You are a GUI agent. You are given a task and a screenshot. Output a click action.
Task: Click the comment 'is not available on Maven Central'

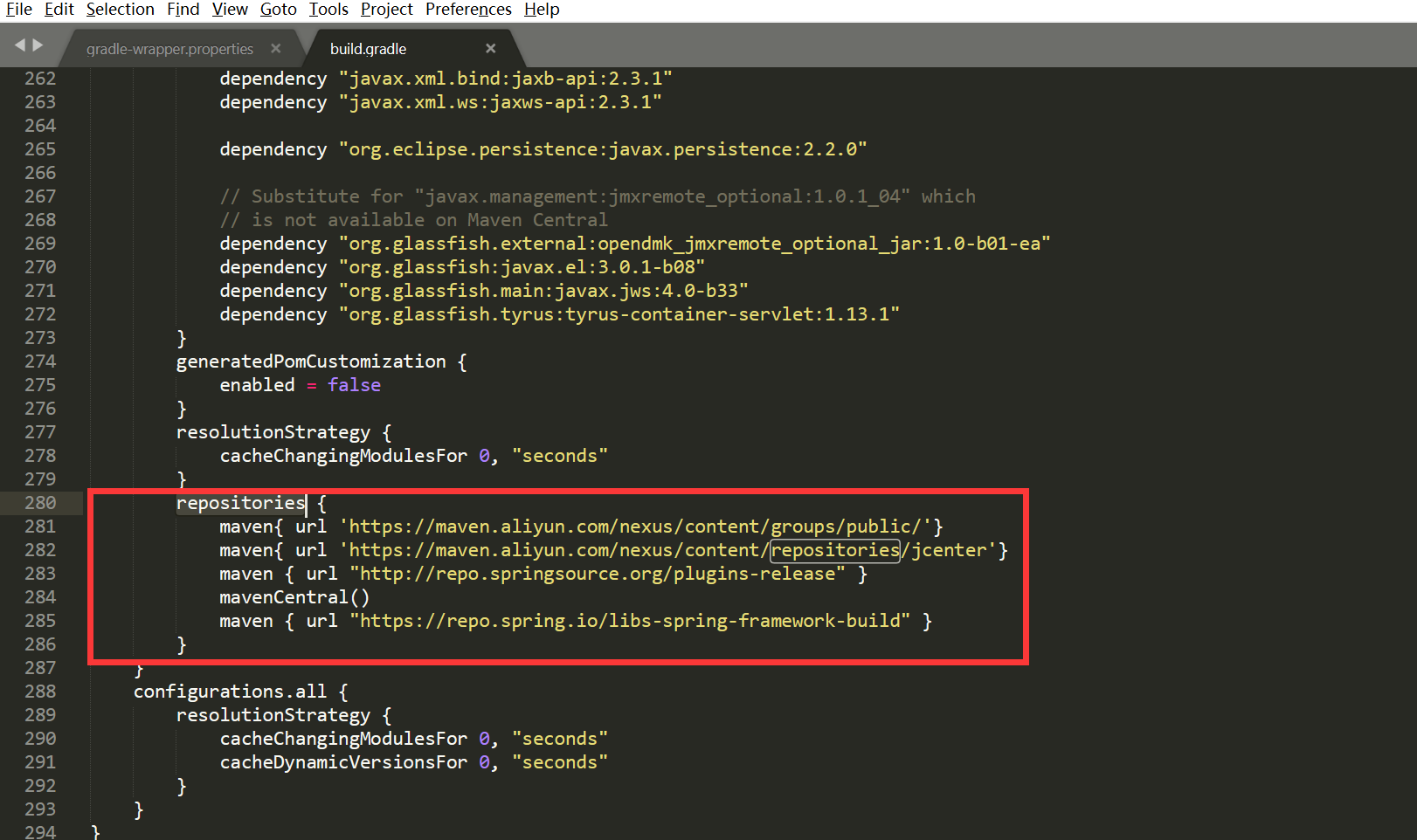pyautogui.click(x=413, y=220)
